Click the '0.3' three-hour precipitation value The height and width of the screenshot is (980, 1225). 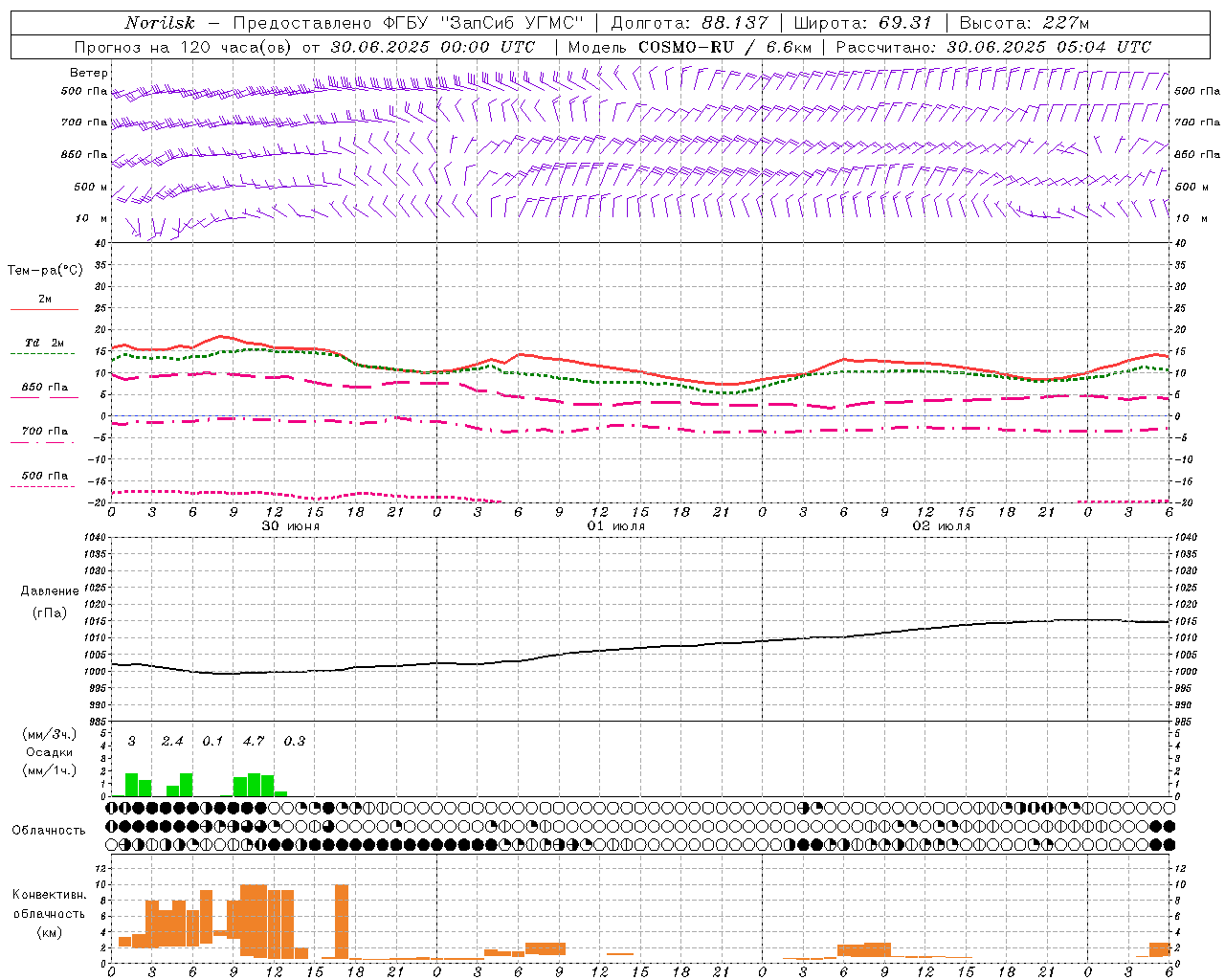(295, 741)
